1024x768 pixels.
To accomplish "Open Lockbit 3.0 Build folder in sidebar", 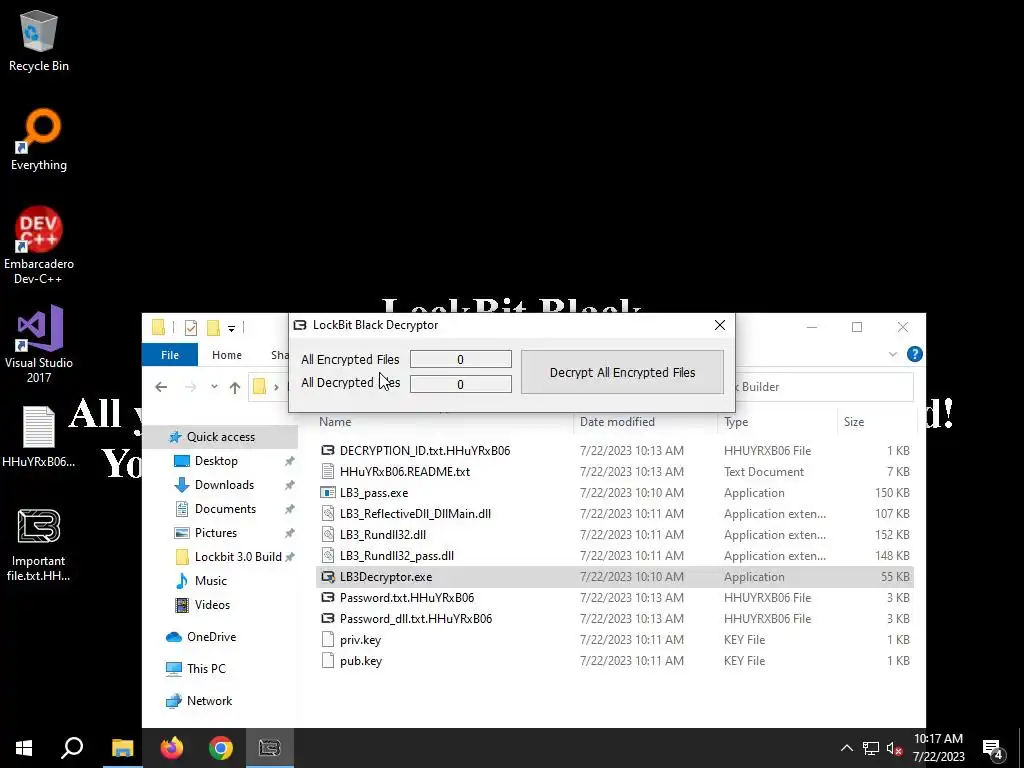I will coord(238,557).
